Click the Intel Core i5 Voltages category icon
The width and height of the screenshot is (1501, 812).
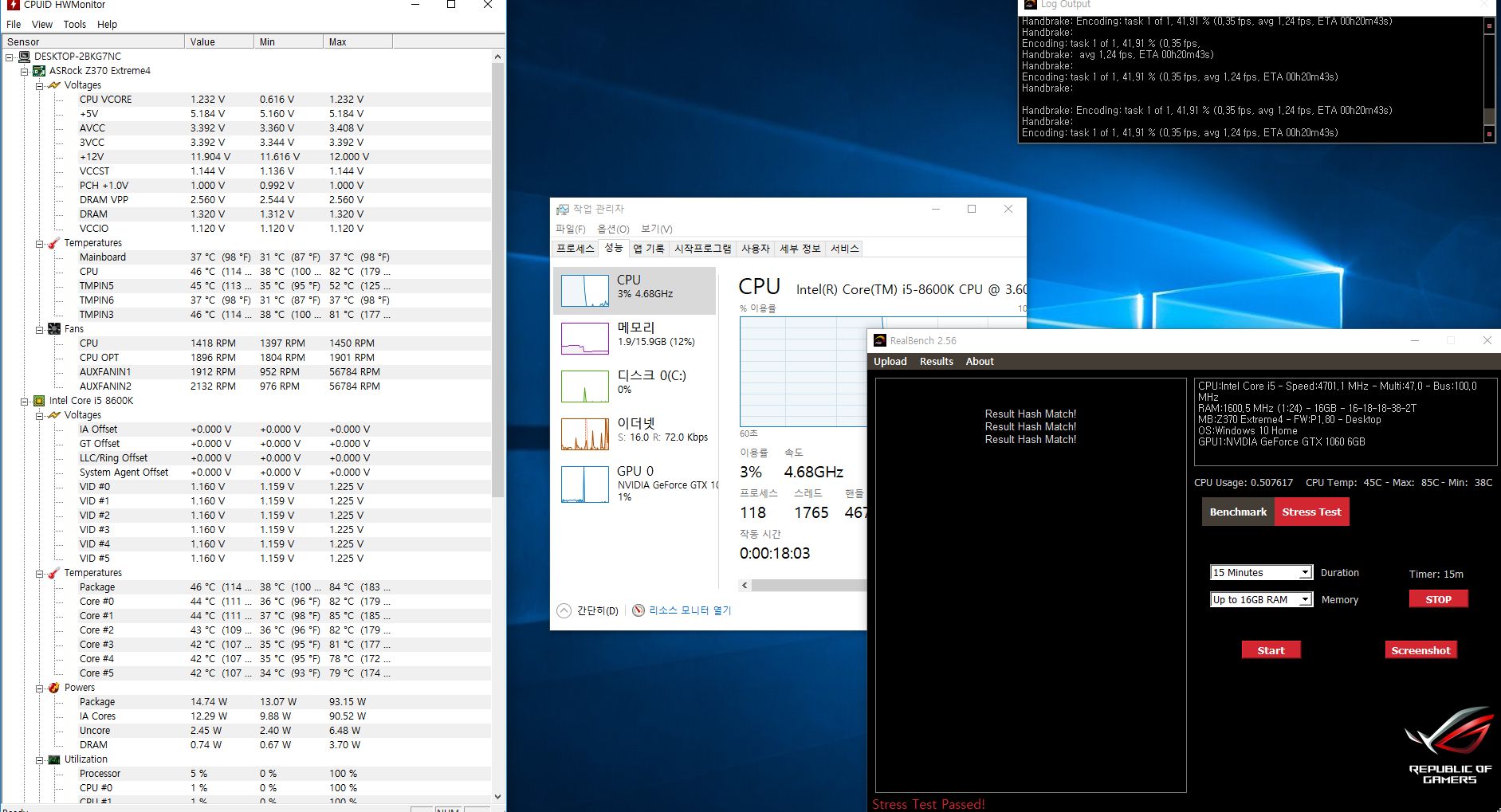[x=54, y=415]
